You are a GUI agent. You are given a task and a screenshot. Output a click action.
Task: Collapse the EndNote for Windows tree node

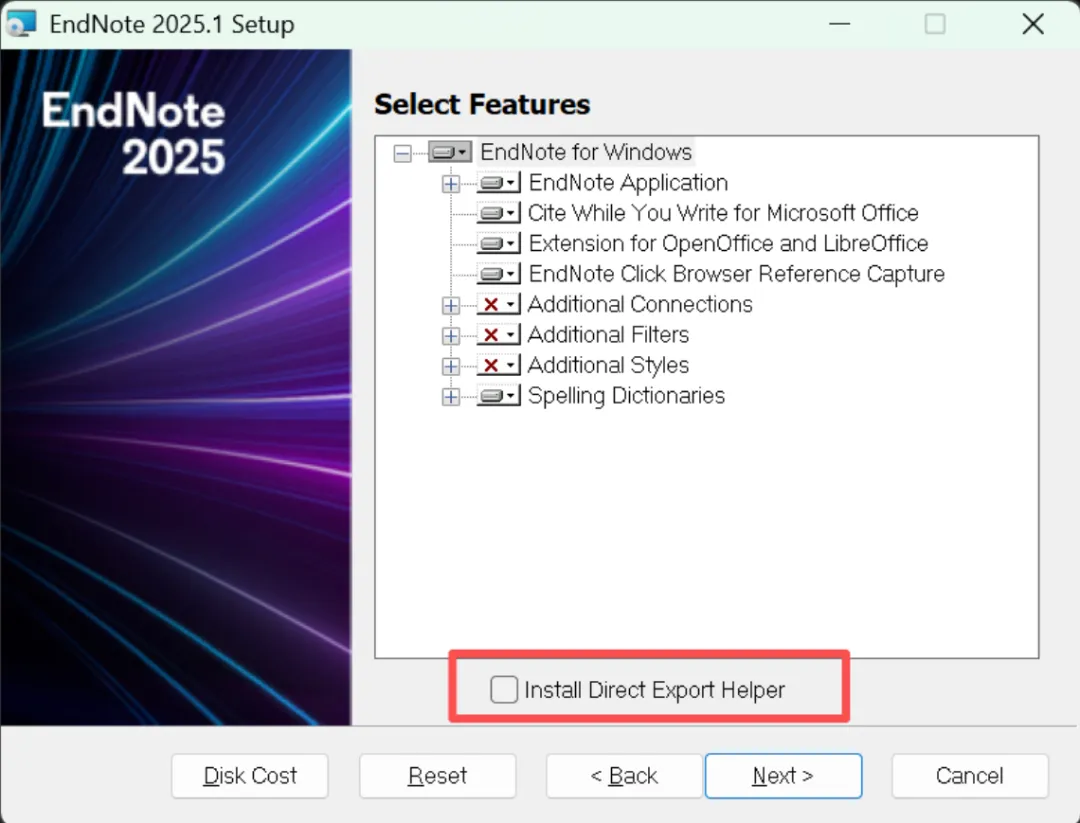pyautogui.click(x=403, y=153)
